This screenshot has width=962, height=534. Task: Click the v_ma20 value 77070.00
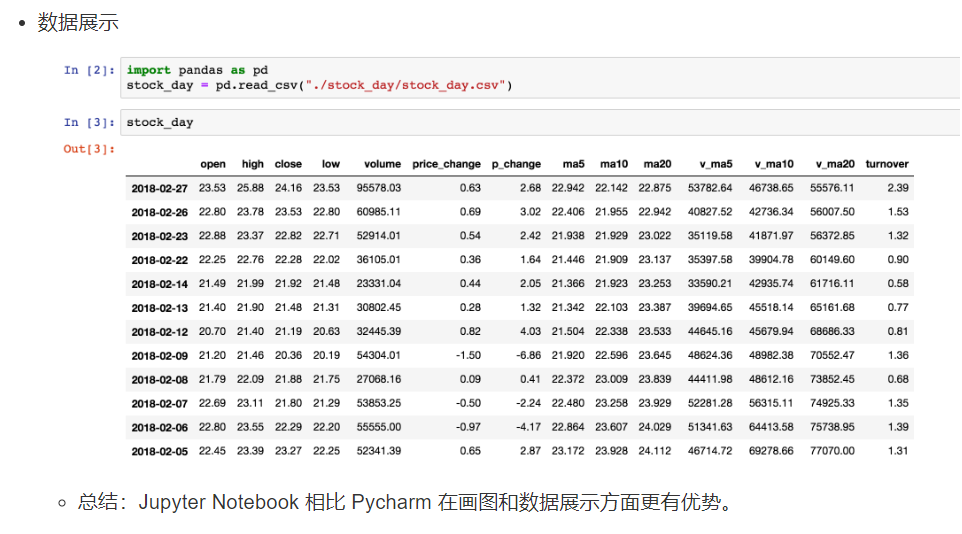coord(832,451)
